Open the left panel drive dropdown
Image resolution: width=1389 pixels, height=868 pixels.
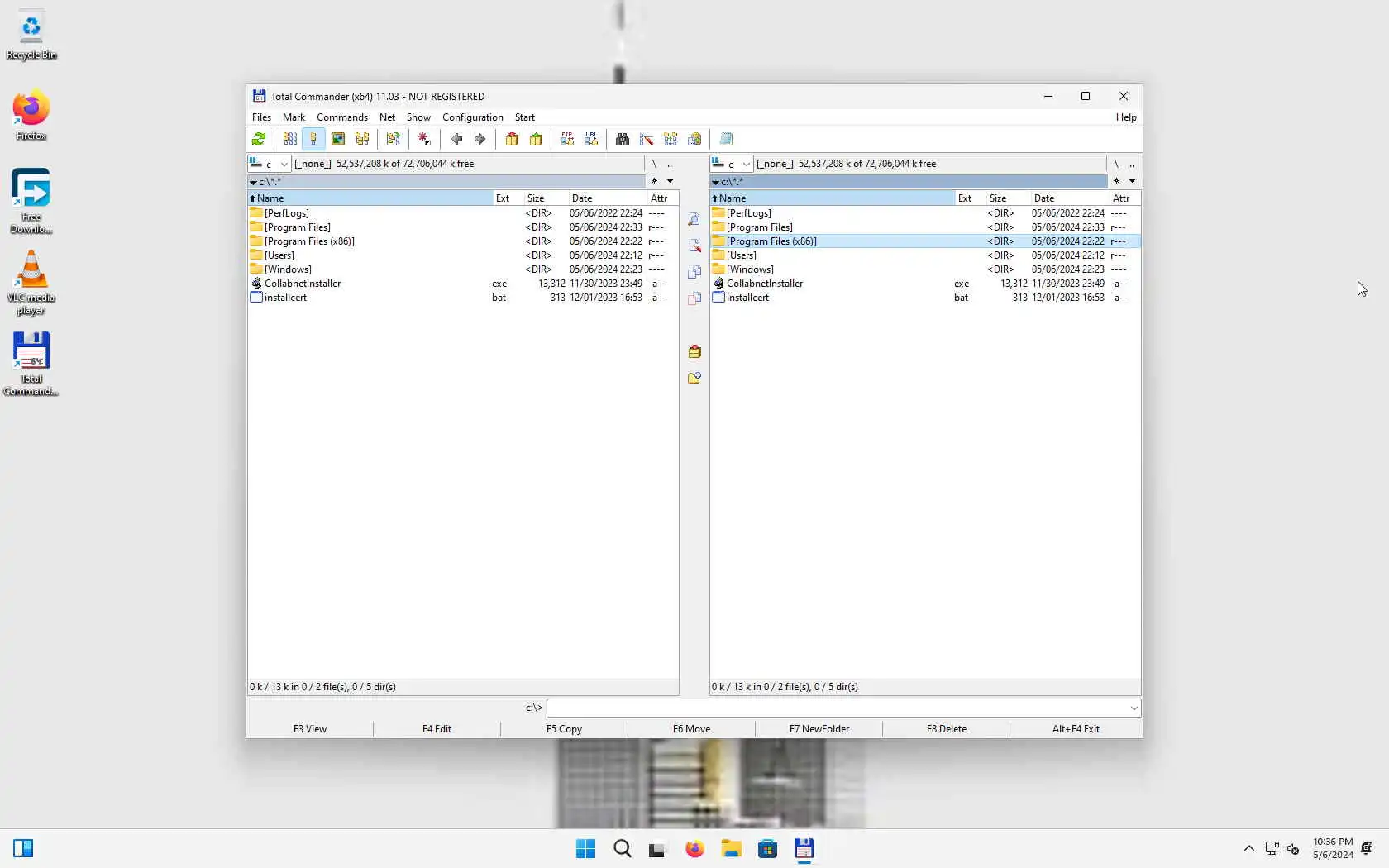pyautogui.click(x=270, y=164)
